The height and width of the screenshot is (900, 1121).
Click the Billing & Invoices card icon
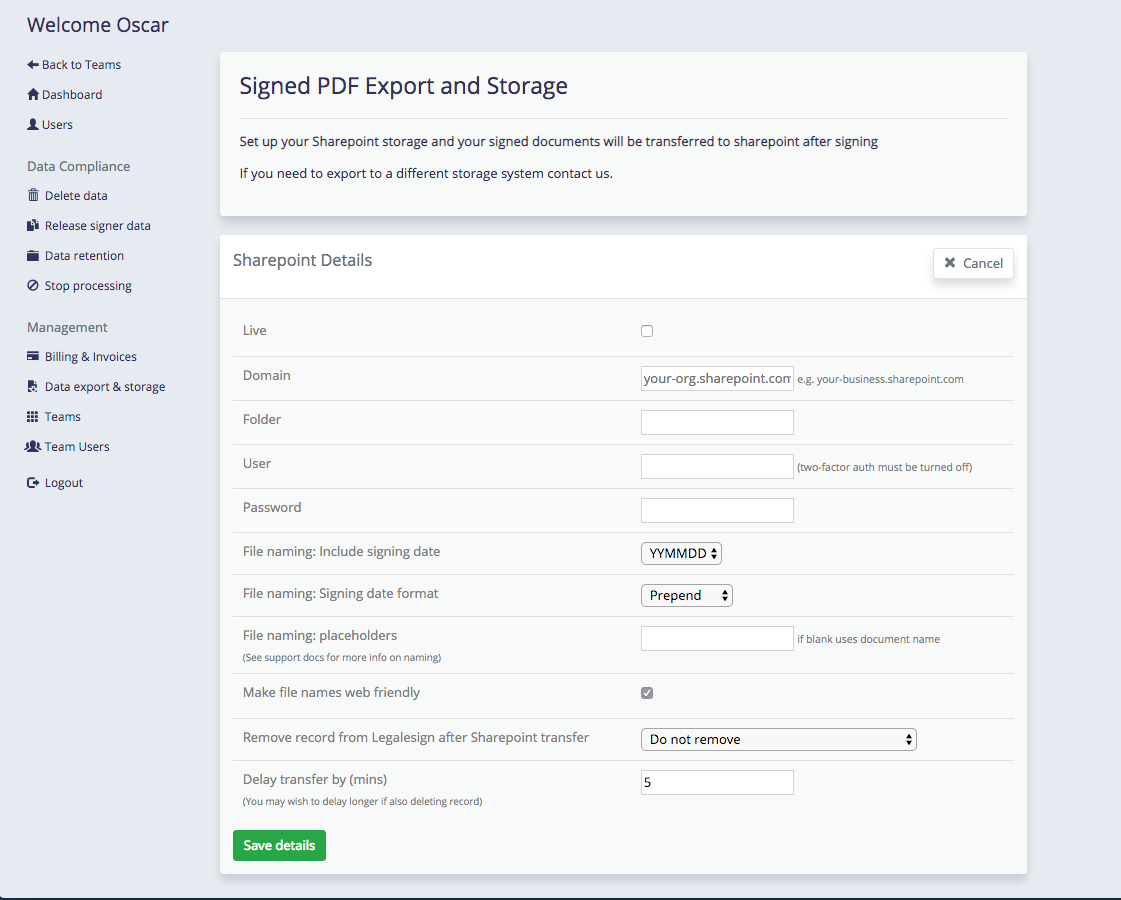pos(33,356)
